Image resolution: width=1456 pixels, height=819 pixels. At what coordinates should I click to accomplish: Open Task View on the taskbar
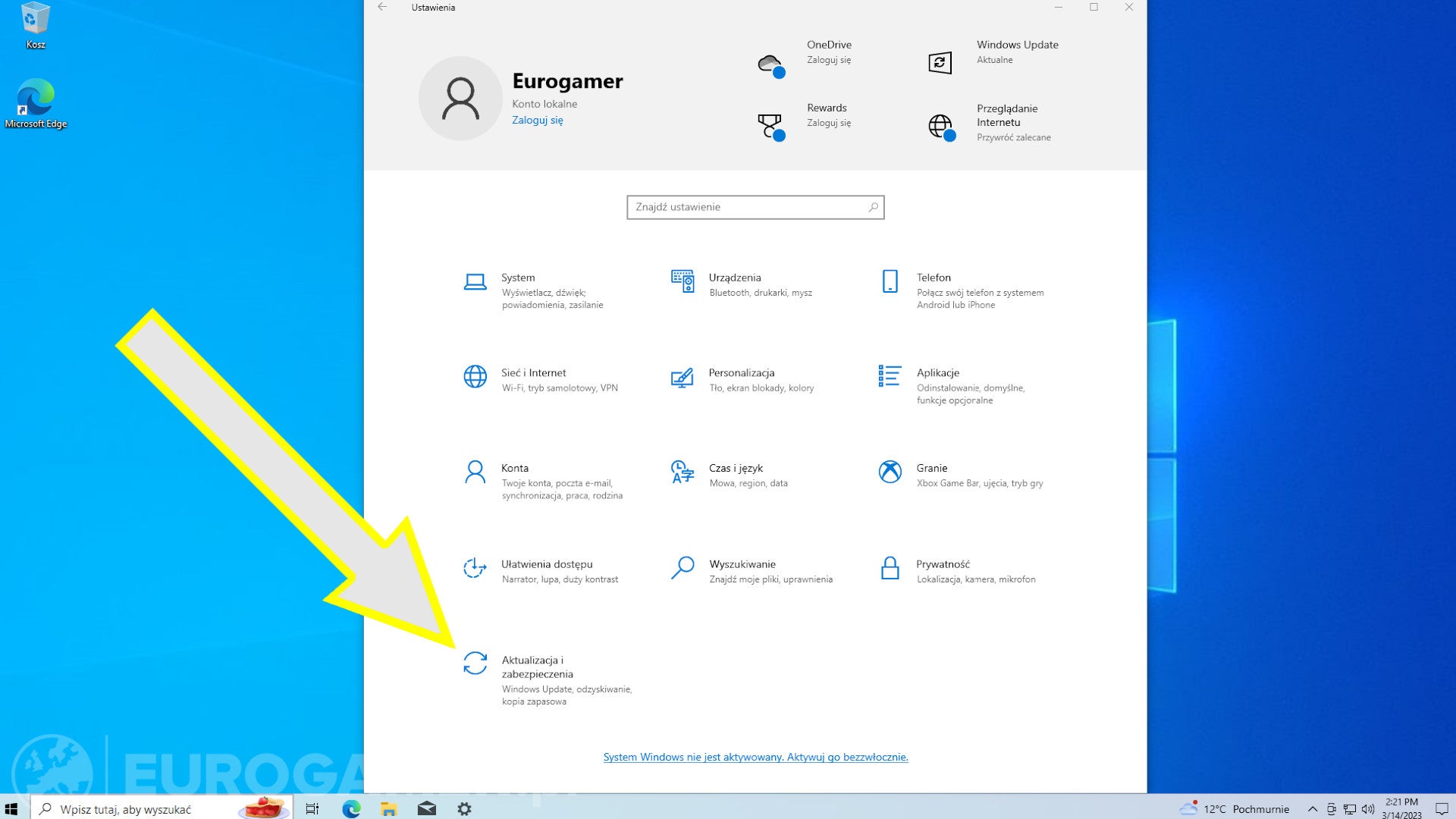312,809
